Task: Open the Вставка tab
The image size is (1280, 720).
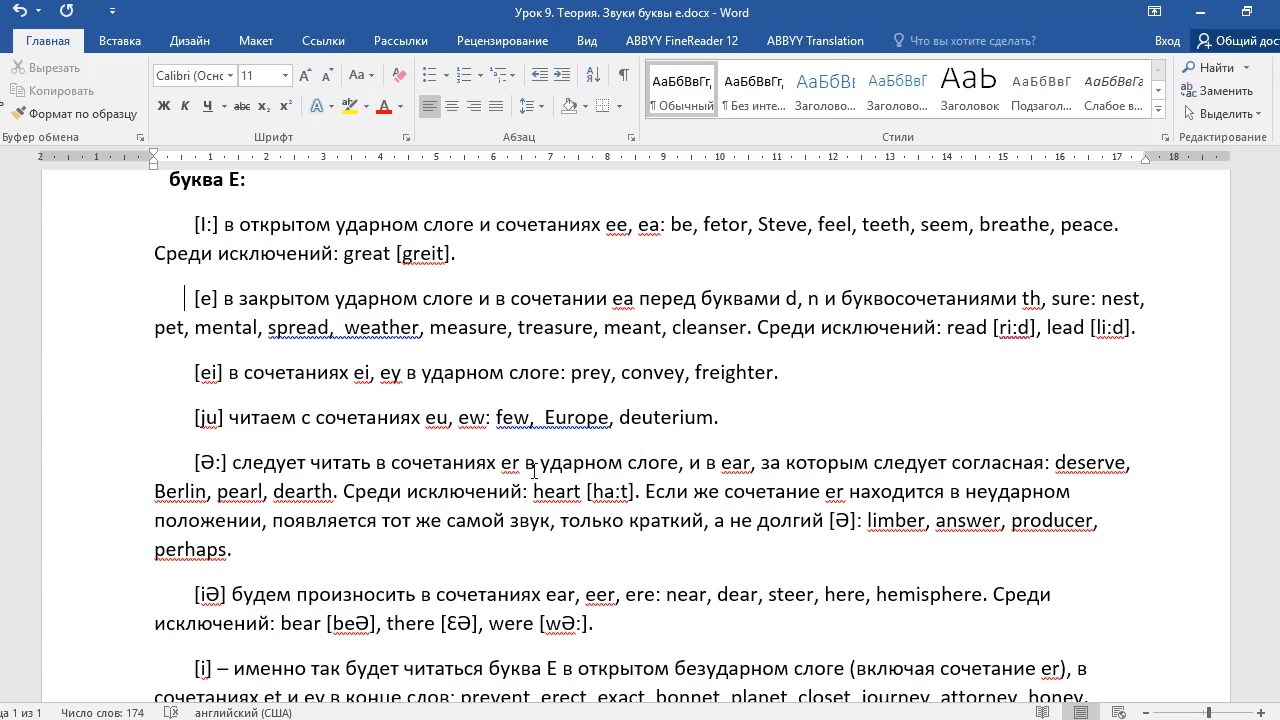Action: click(120, 41)
